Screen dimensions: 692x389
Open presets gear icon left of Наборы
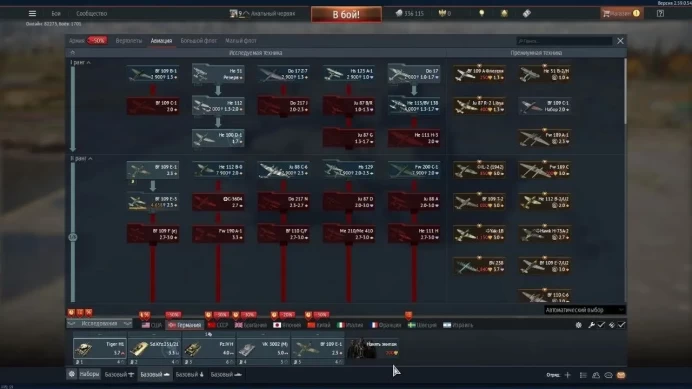(71, 374)
